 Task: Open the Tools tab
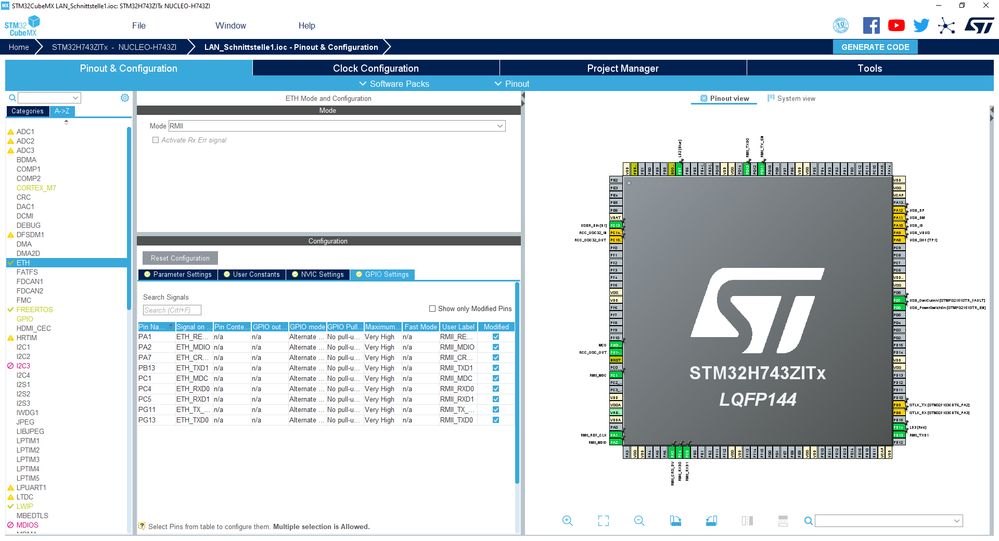coord(870,68)
